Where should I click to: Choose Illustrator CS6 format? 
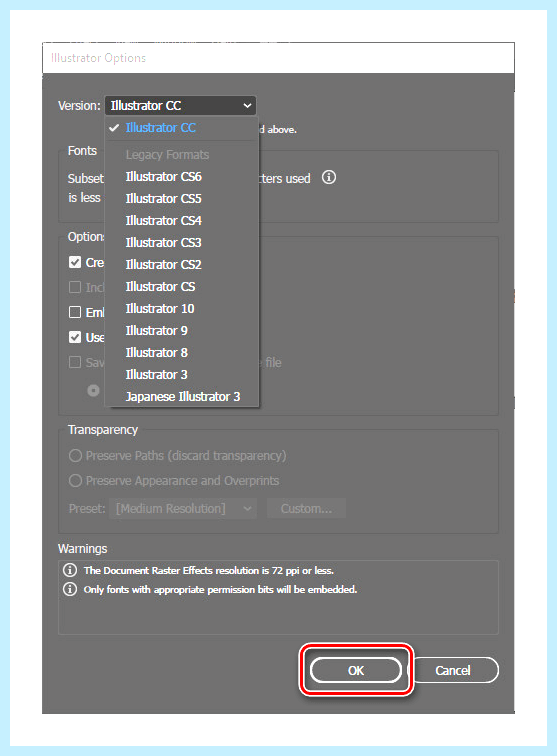(182, 176)
